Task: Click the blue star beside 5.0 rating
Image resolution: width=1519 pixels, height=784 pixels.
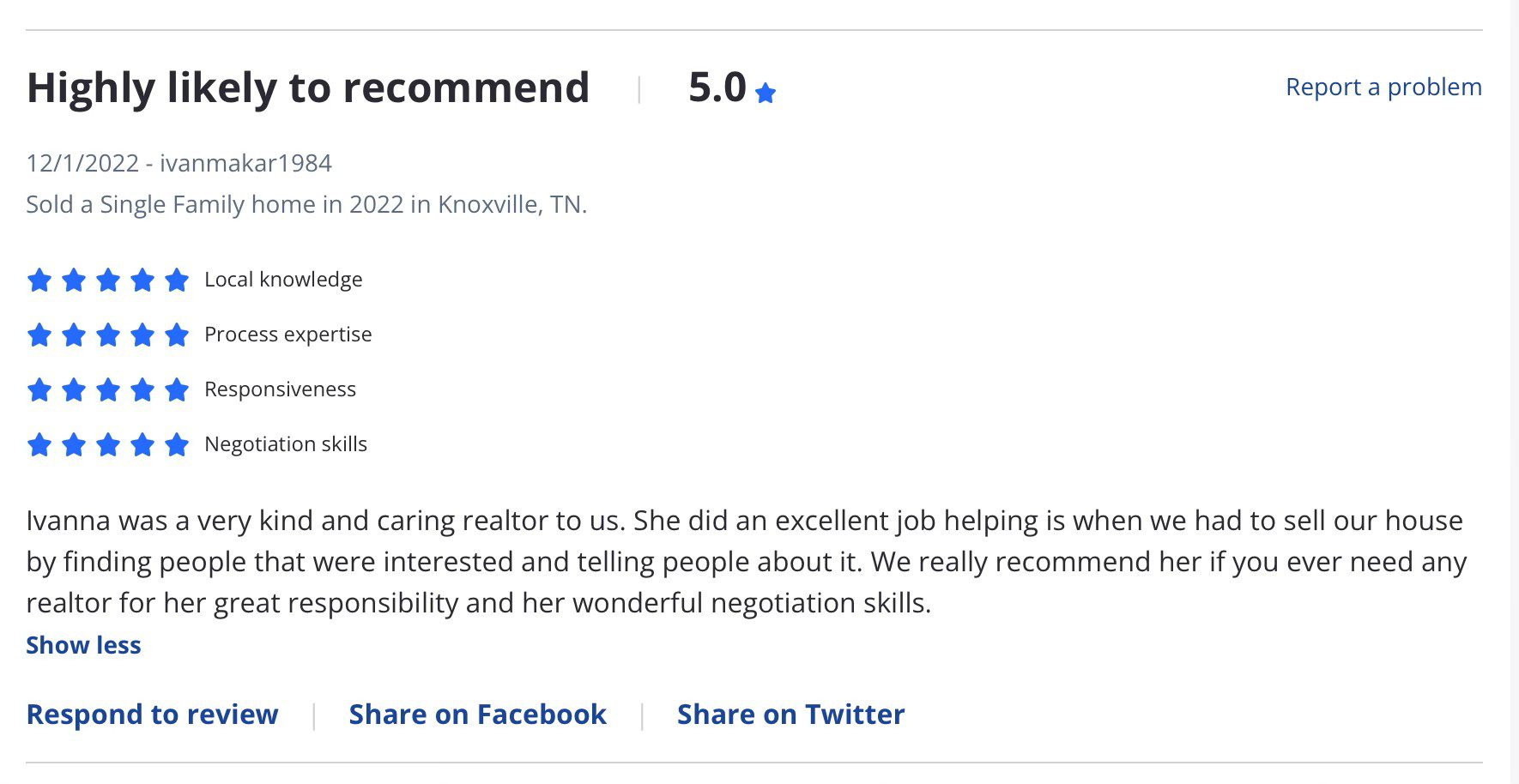Action: [766, 93]
